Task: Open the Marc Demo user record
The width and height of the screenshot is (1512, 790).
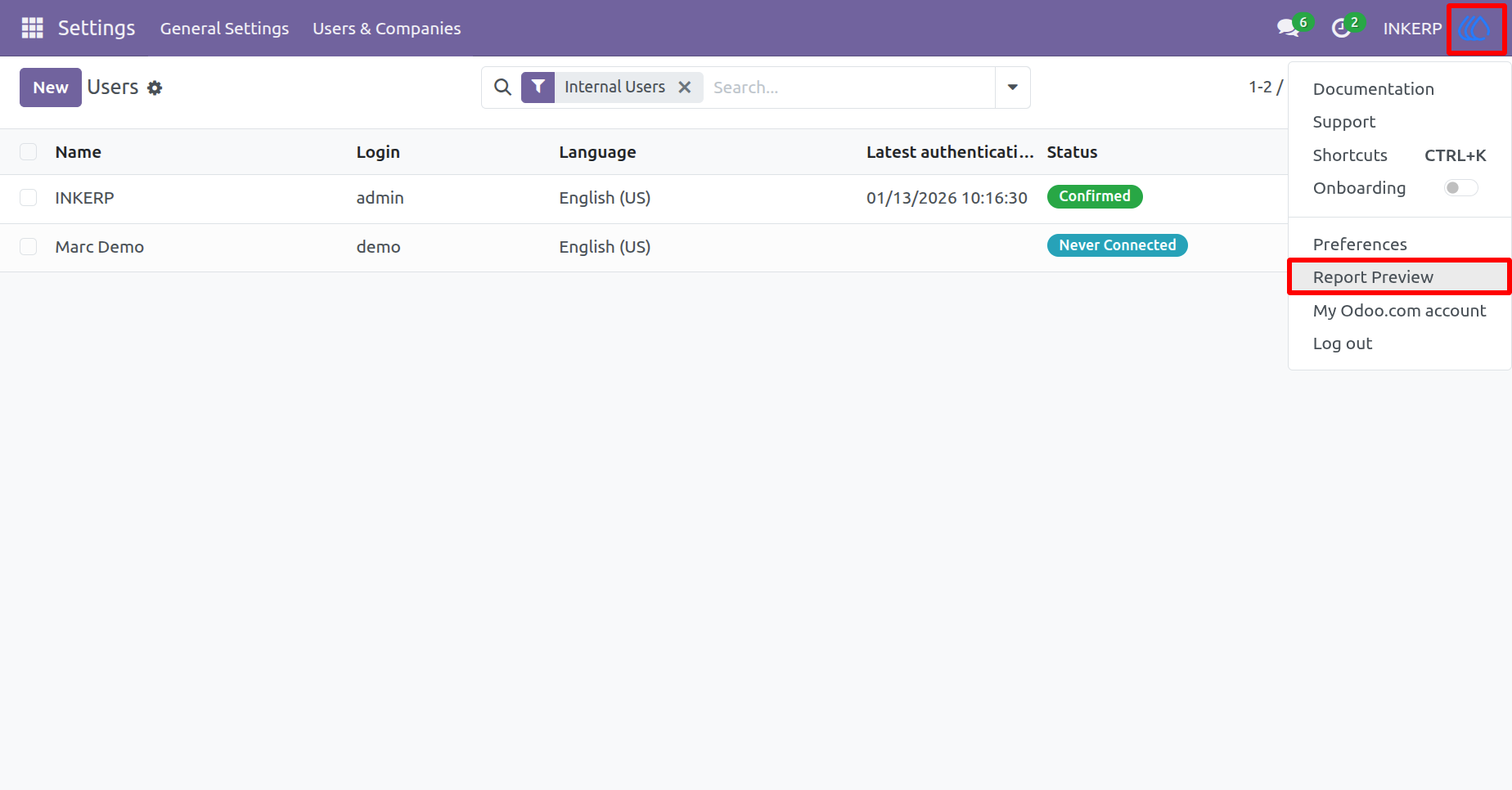Action: pos(100,247)
